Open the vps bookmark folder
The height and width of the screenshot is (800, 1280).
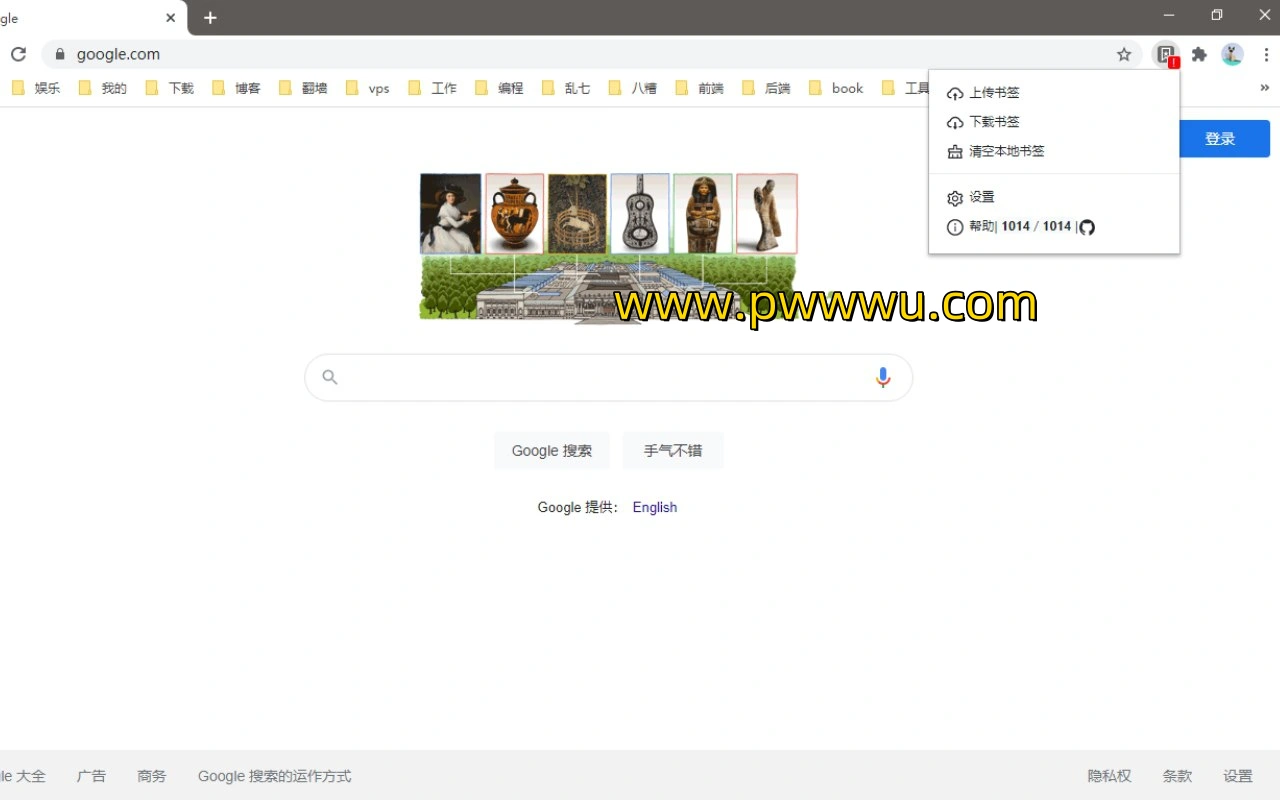point(367,88)
